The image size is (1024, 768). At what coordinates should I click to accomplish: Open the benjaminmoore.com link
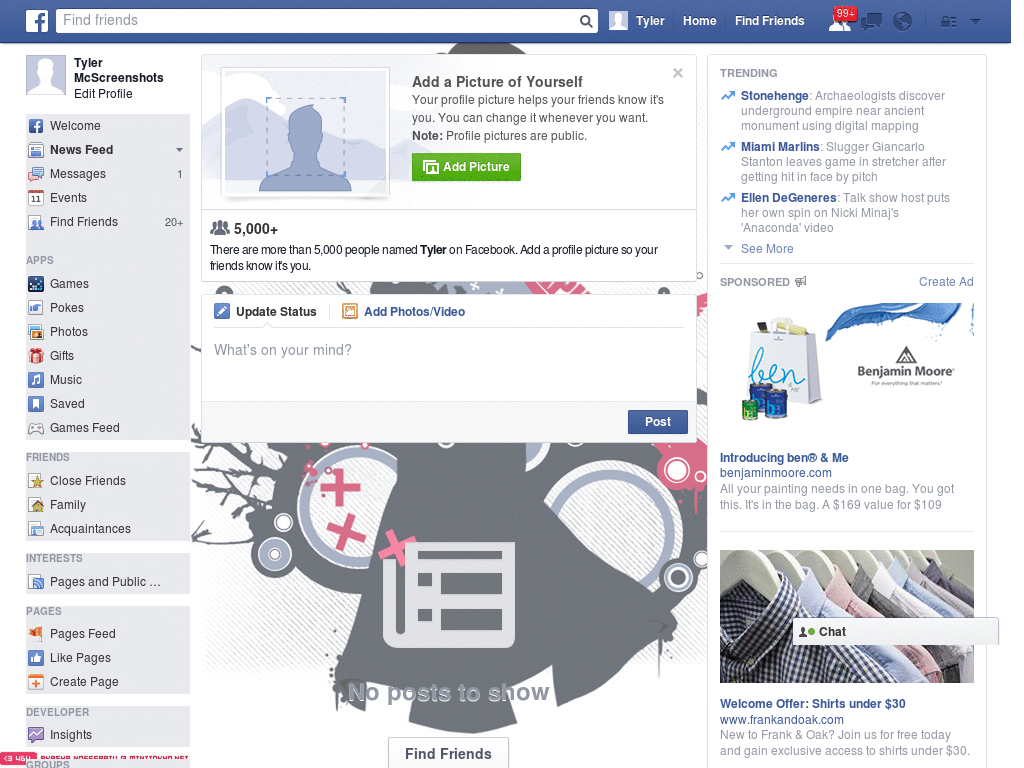coord(775,473)
